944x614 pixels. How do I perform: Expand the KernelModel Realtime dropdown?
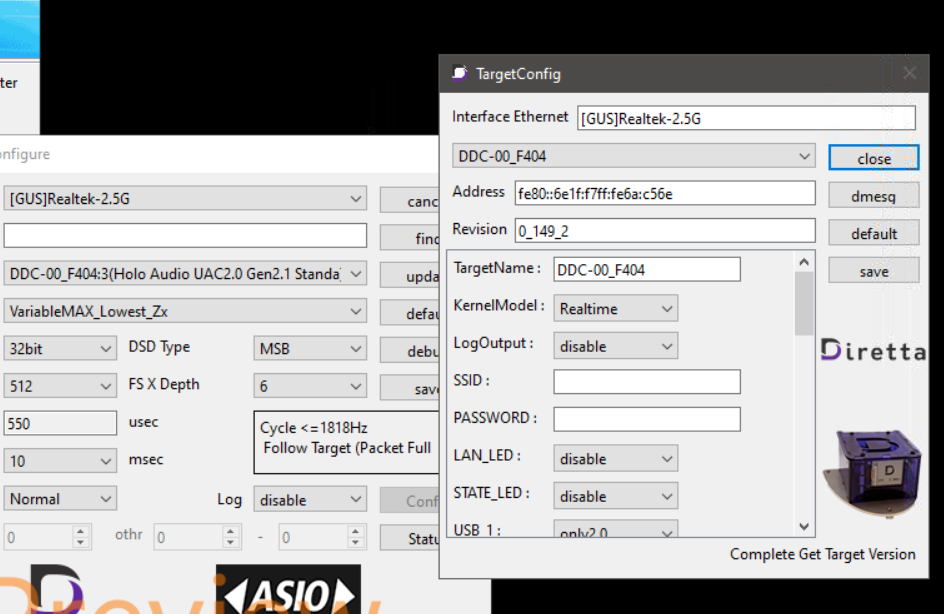(x=615, y=309)
